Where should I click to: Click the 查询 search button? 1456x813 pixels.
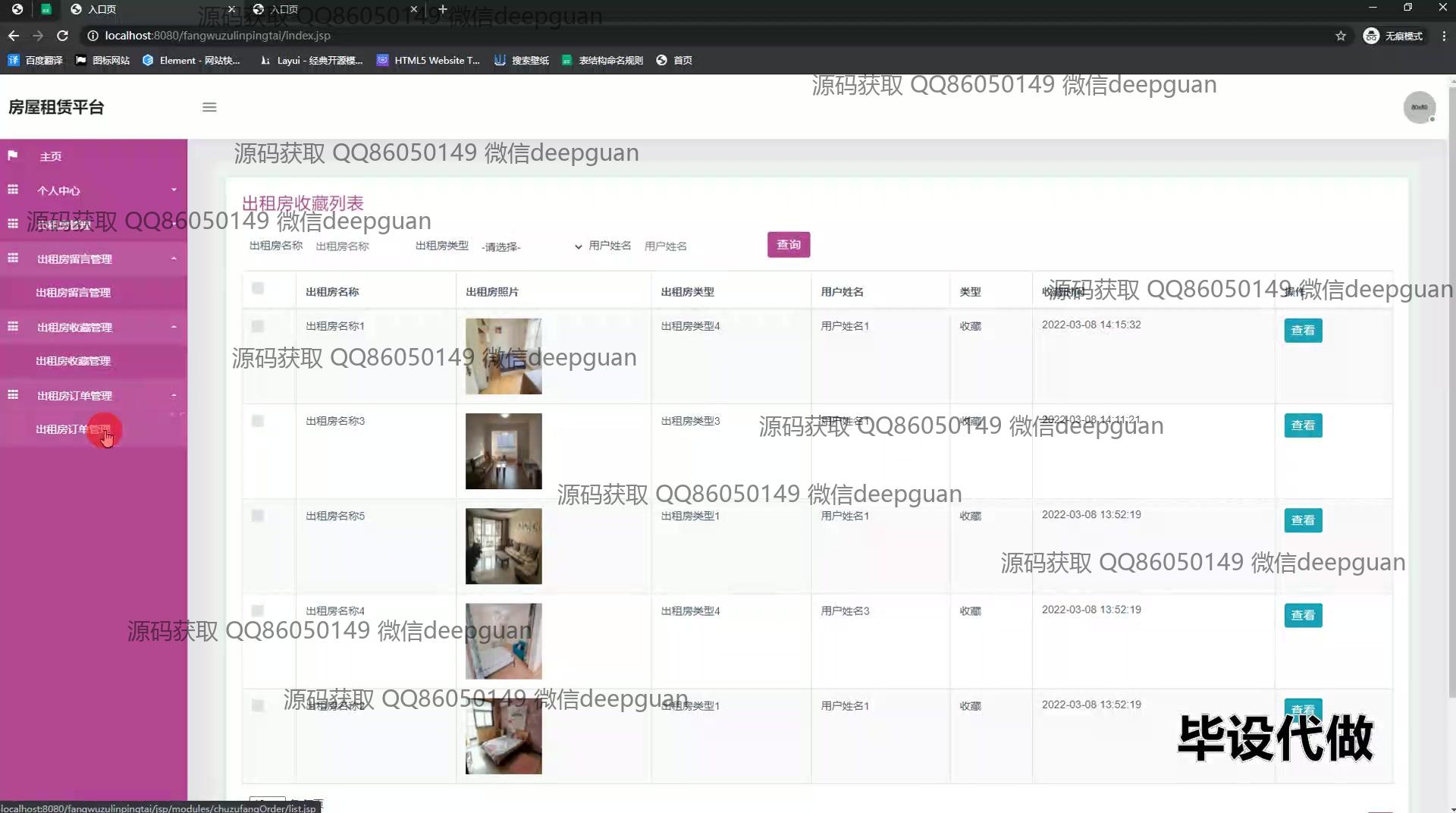pyautogui.click(x=788, y=245)
